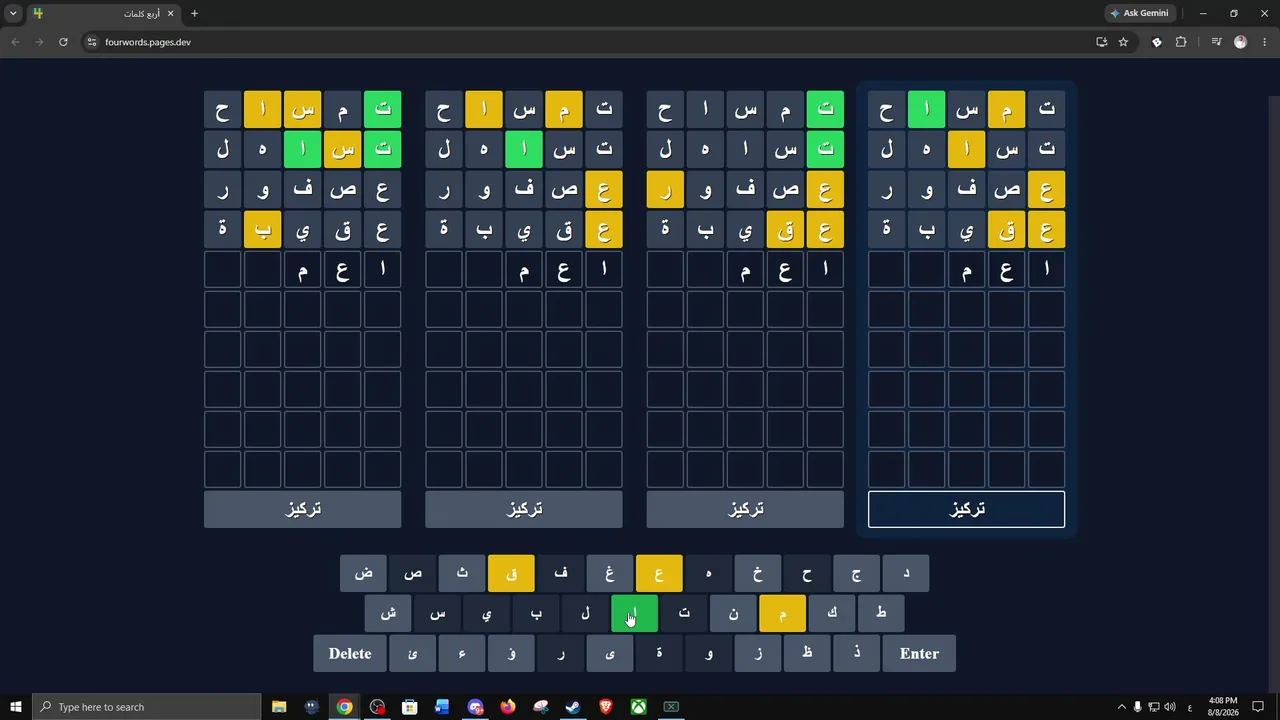Image resolution: width=1280 pixels, height=720 pixels.
Task: Open Steam from the taskbar
Action: [x=573, y=707]
